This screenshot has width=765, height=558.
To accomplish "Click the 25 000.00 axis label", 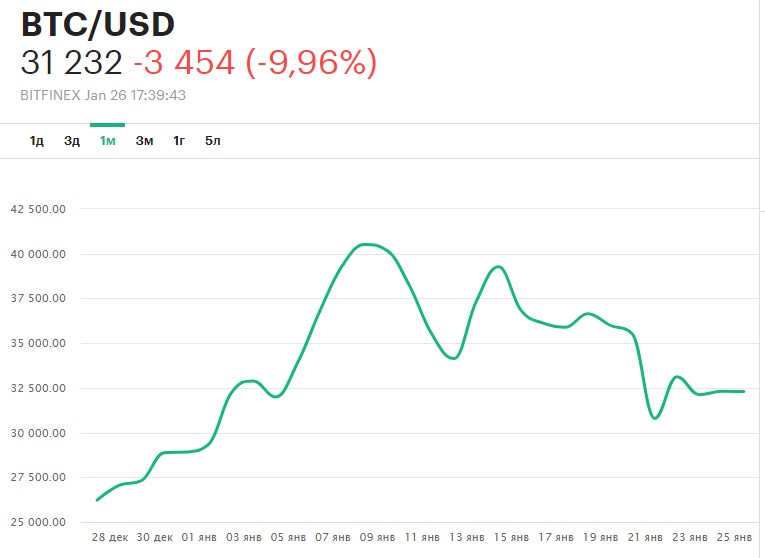I will tap(38, 522).
